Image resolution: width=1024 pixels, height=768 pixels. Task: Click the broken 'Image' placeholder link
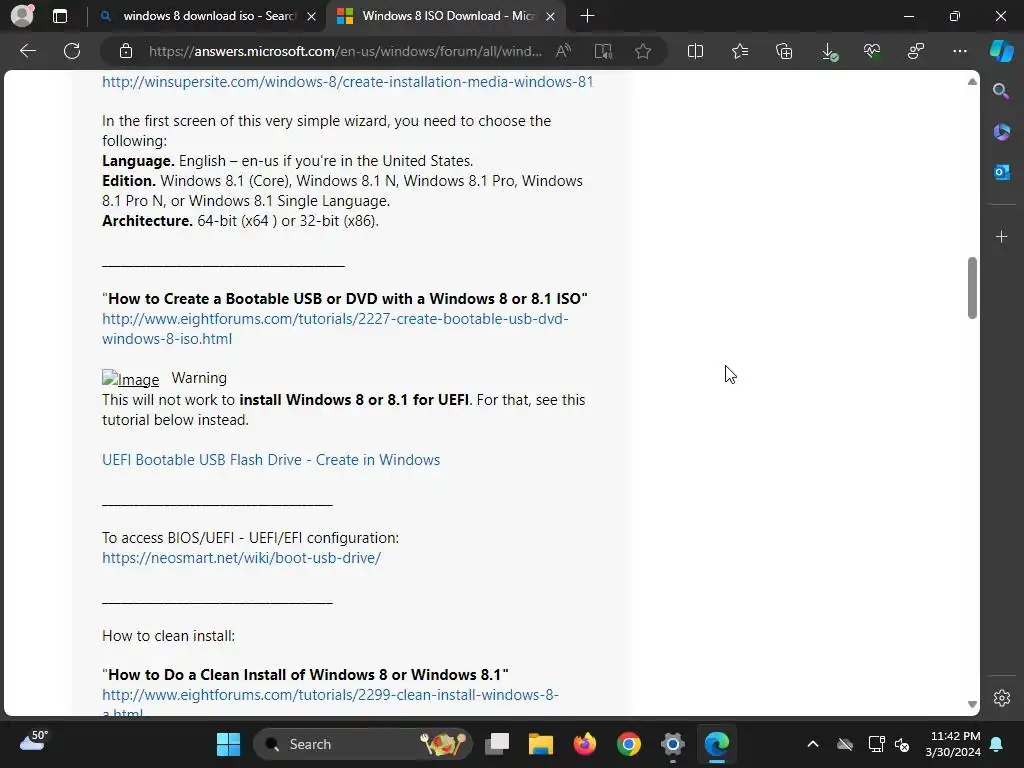coord(131,379)
